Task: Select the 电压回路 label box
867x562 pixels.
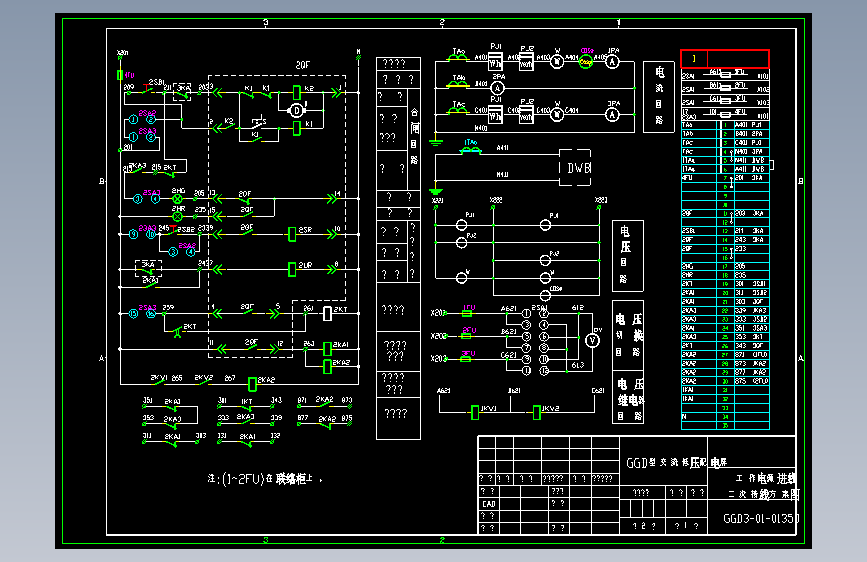Action: coord(628,256)
